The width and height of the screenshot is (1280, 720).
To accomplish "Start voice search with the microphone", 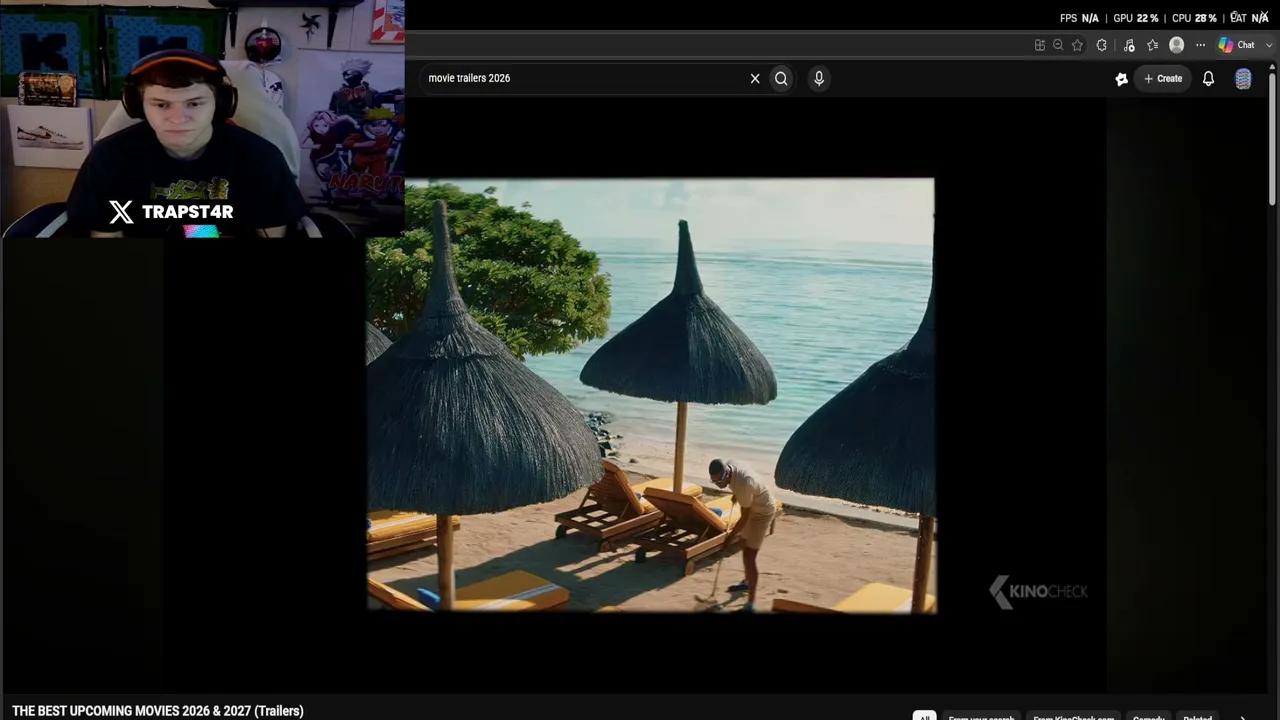I will pyautogui.click(x=819, y=78).
